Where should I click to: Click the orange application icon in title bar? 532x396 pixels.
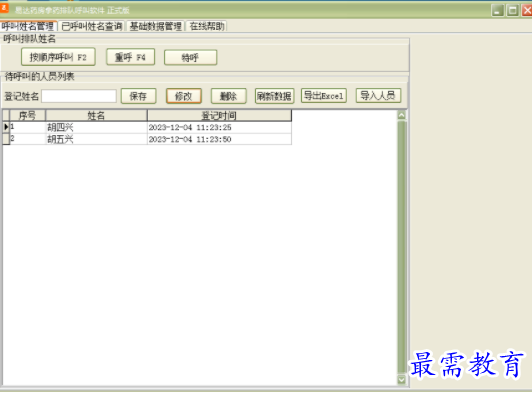click(x=4, y=7)
